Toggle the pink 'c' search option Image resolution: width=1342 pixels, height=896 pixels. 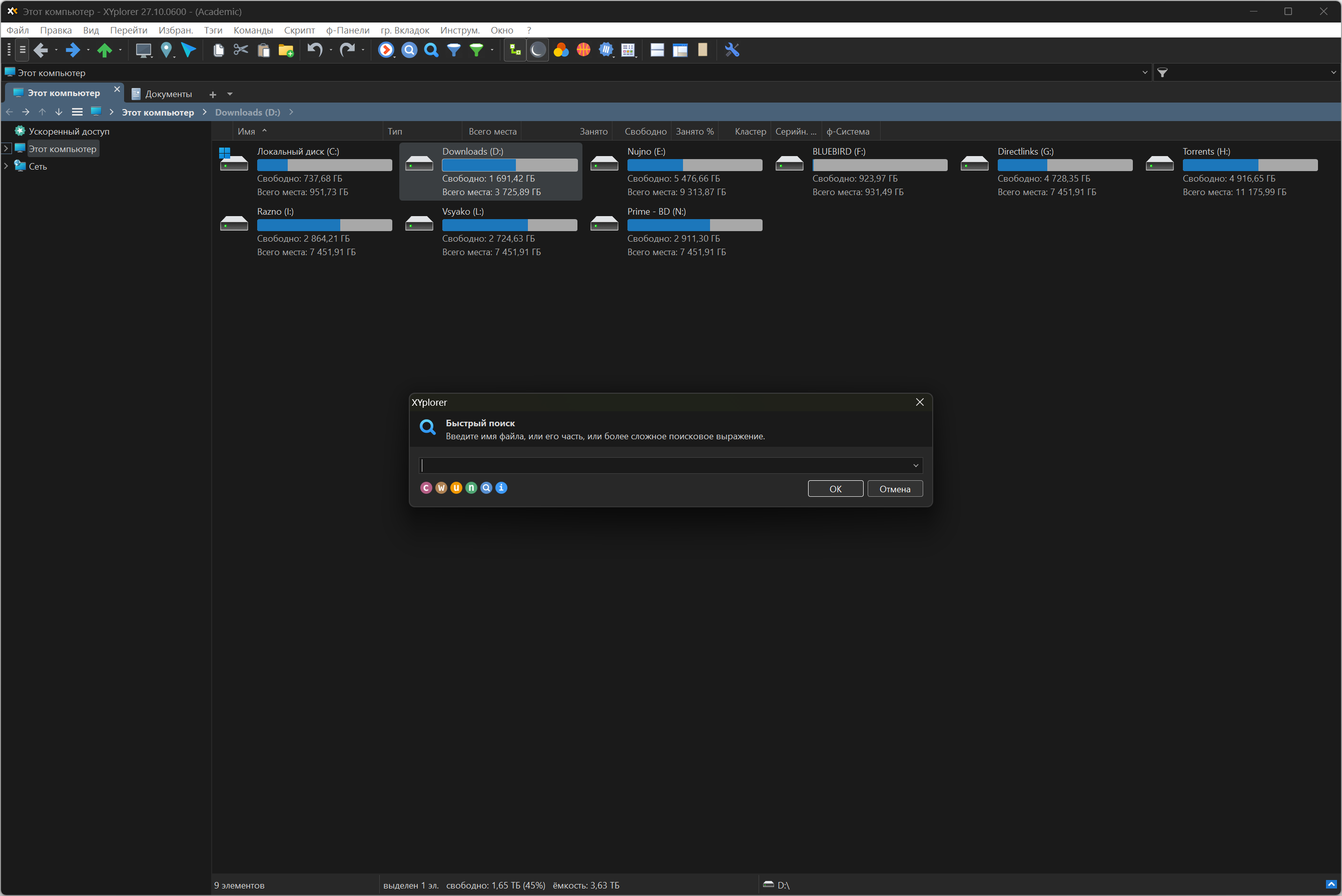(426, 487)
